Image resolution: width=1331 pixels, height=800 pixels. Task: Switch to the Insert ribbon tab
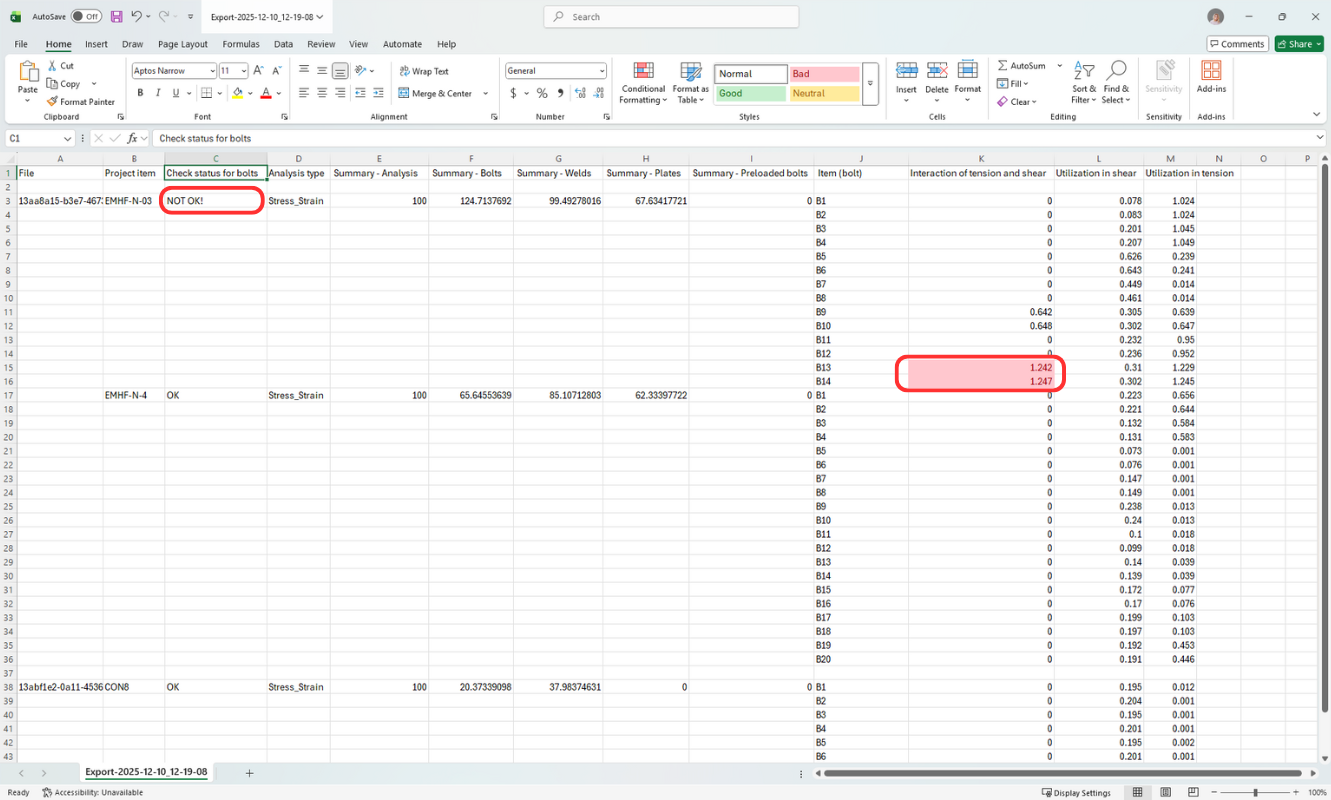click(x=96, y=44)
